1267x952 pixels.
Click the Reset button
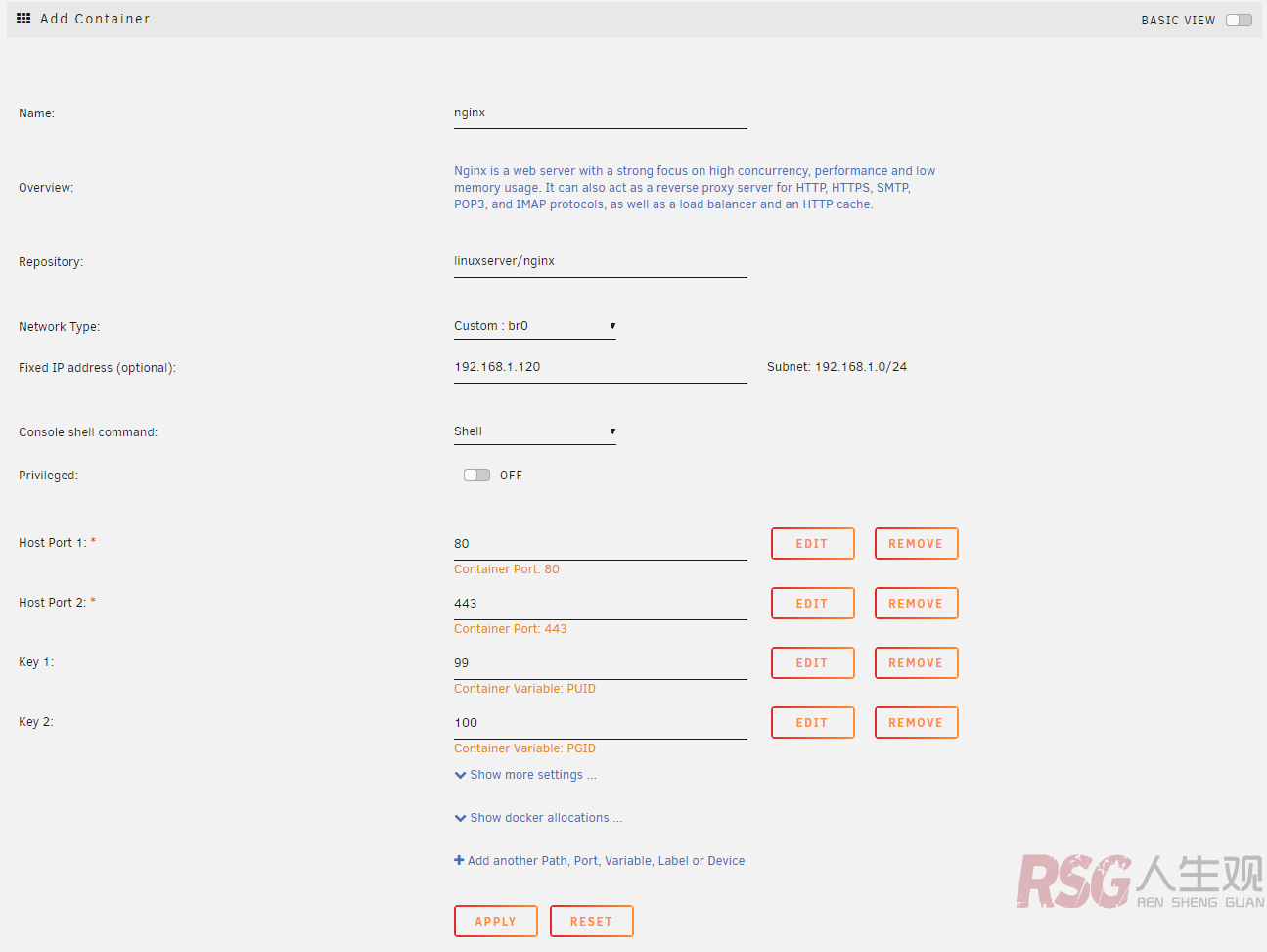tap(592, 922)
